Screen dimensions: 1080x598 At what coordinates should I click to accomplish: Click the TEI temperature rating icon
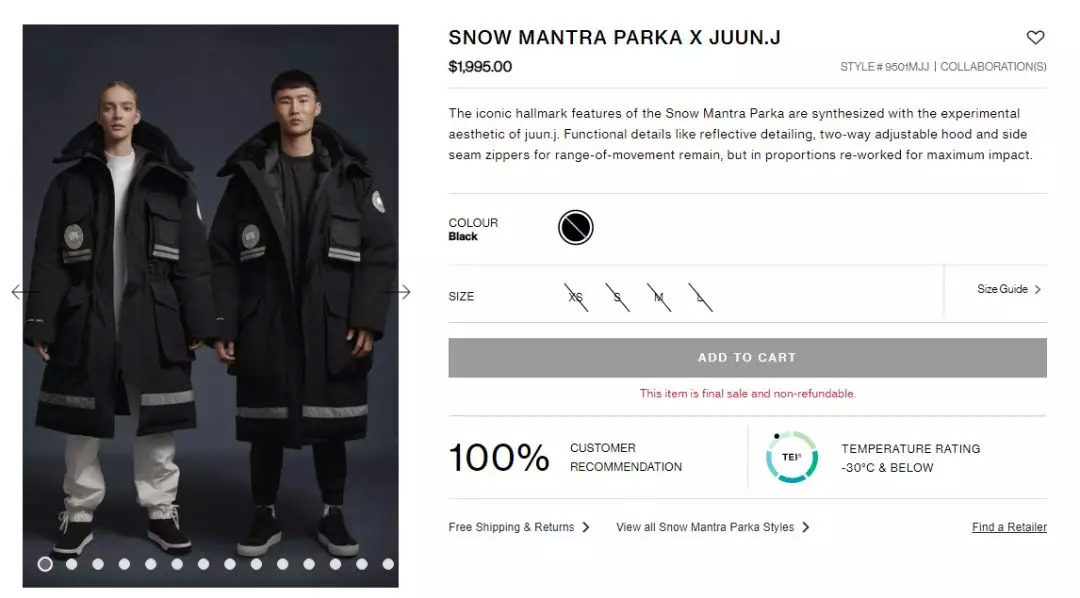(x=791, y=457)
